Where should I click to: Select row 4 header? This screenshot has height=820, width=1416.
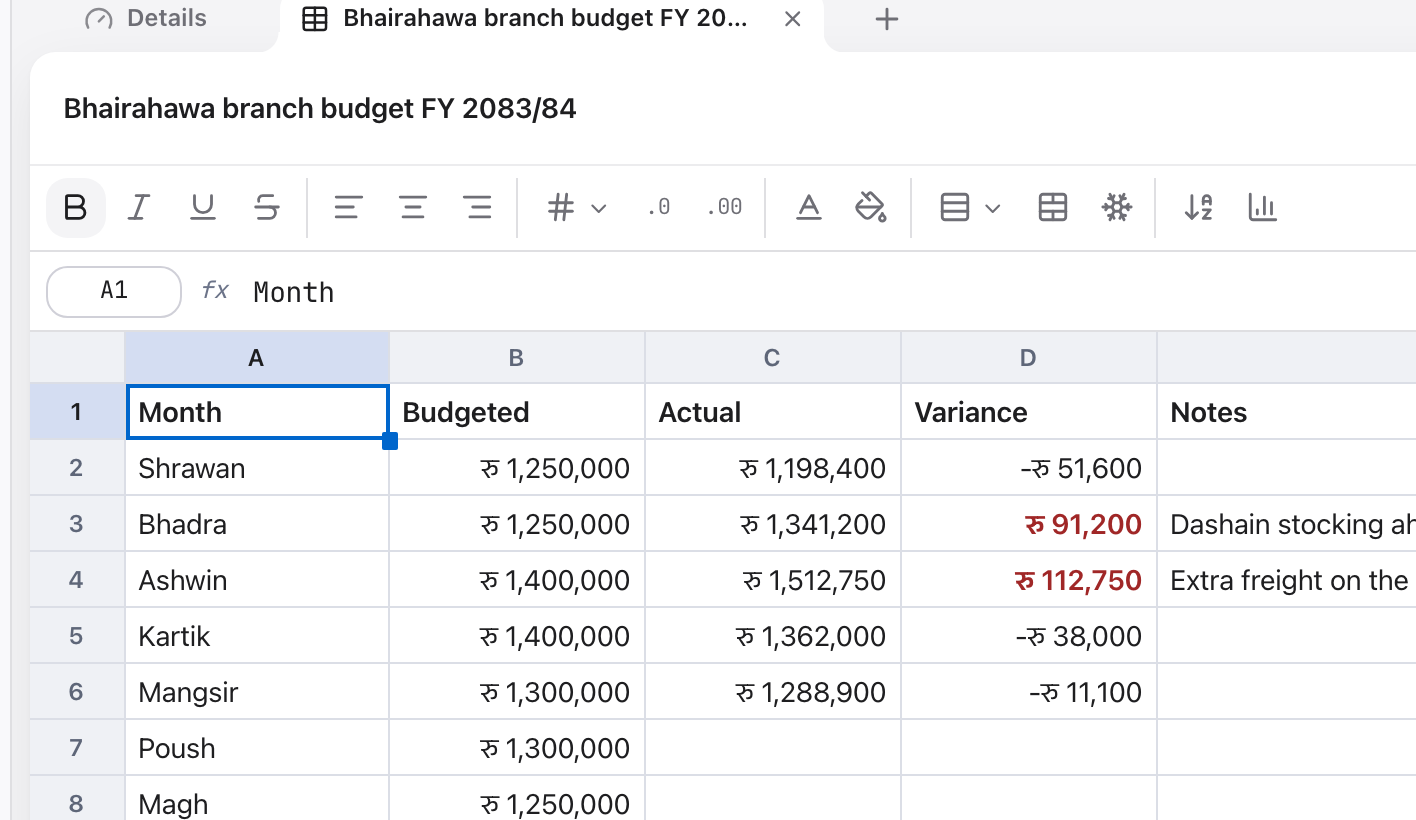[x=77, y=580]
